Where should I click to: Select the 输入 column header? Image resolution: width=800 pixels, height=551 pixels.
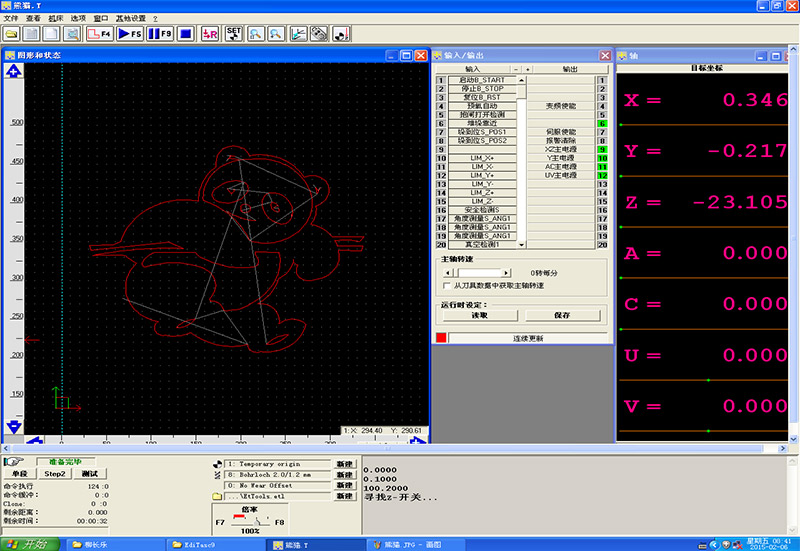pyautogui.click(x=472, y=69)
